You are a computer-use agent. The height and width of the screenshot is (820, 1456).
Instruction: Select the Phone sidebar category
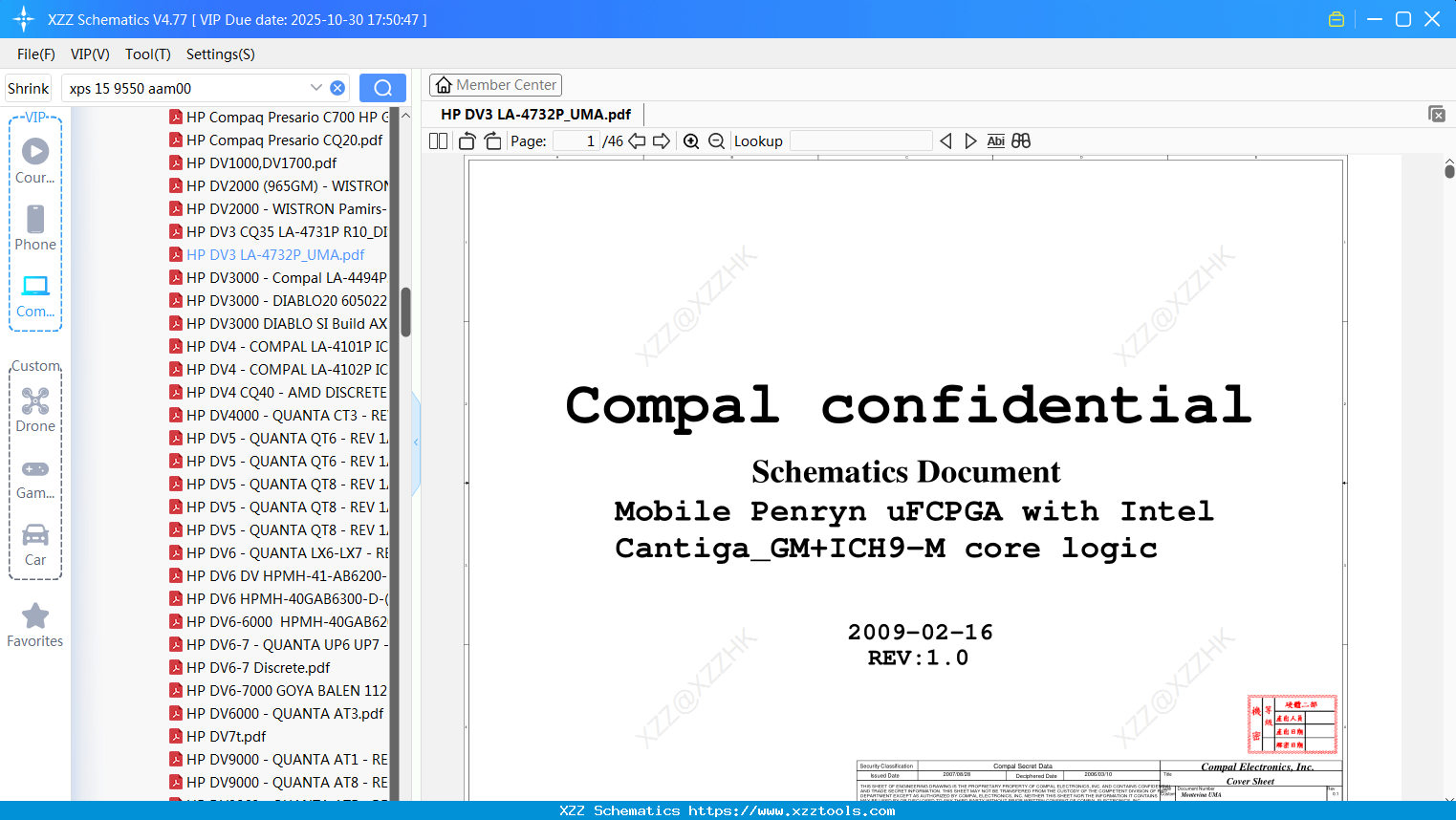pyautogui.click(x=35, y=227)
